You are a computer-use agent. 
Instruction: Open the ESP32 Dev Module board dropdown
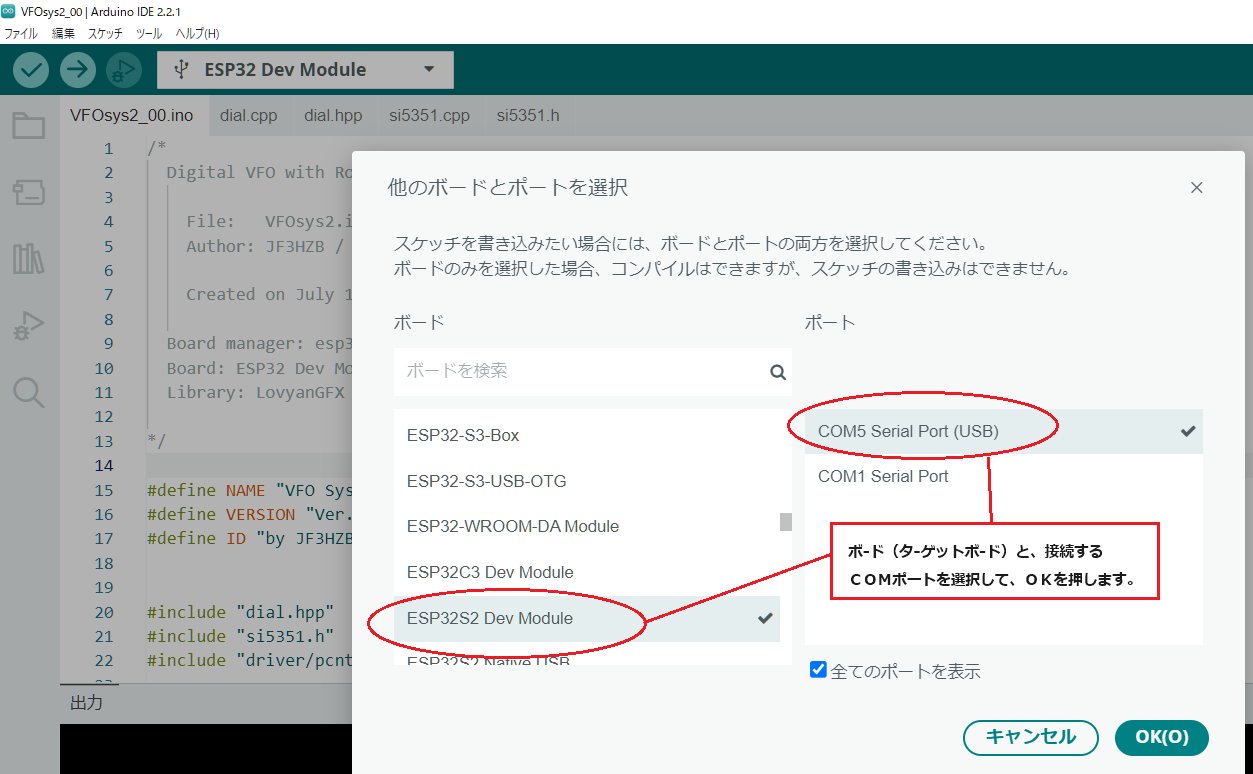pyautogui.click(x=305, y=70)
